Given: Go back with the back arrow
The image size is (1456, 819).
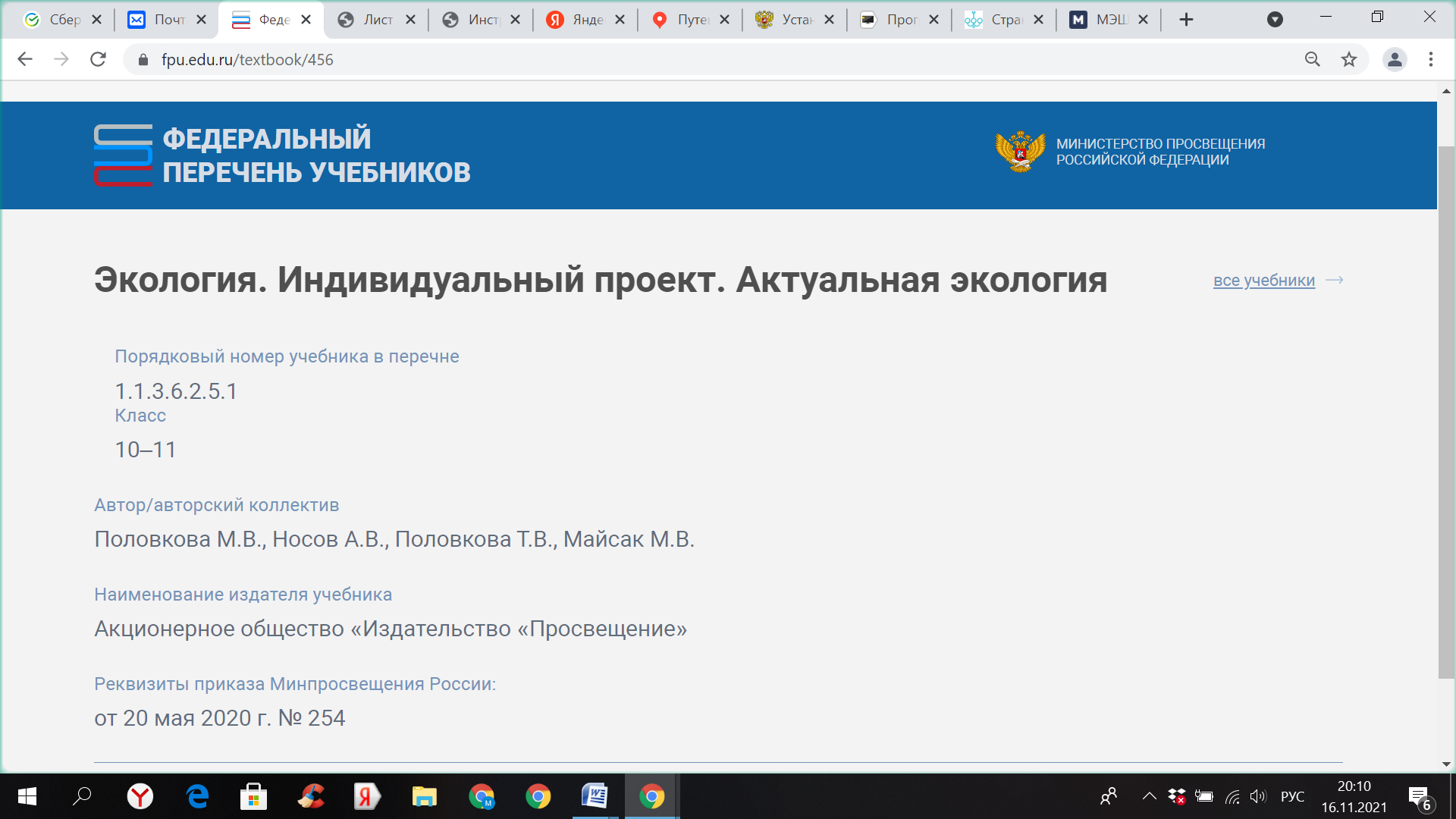Looking at the screenshot, I should (x=25, y=59).
